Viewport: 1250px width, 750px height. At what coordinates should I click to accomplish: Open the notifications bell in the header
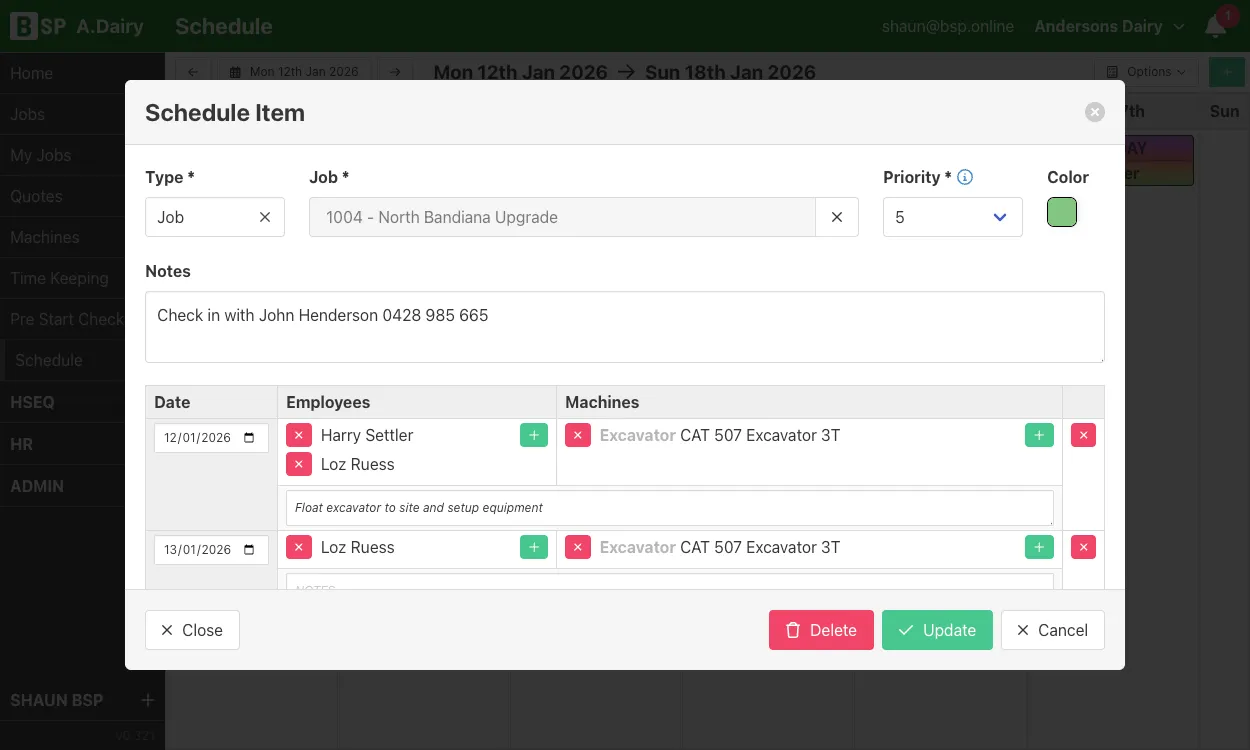1216,26
